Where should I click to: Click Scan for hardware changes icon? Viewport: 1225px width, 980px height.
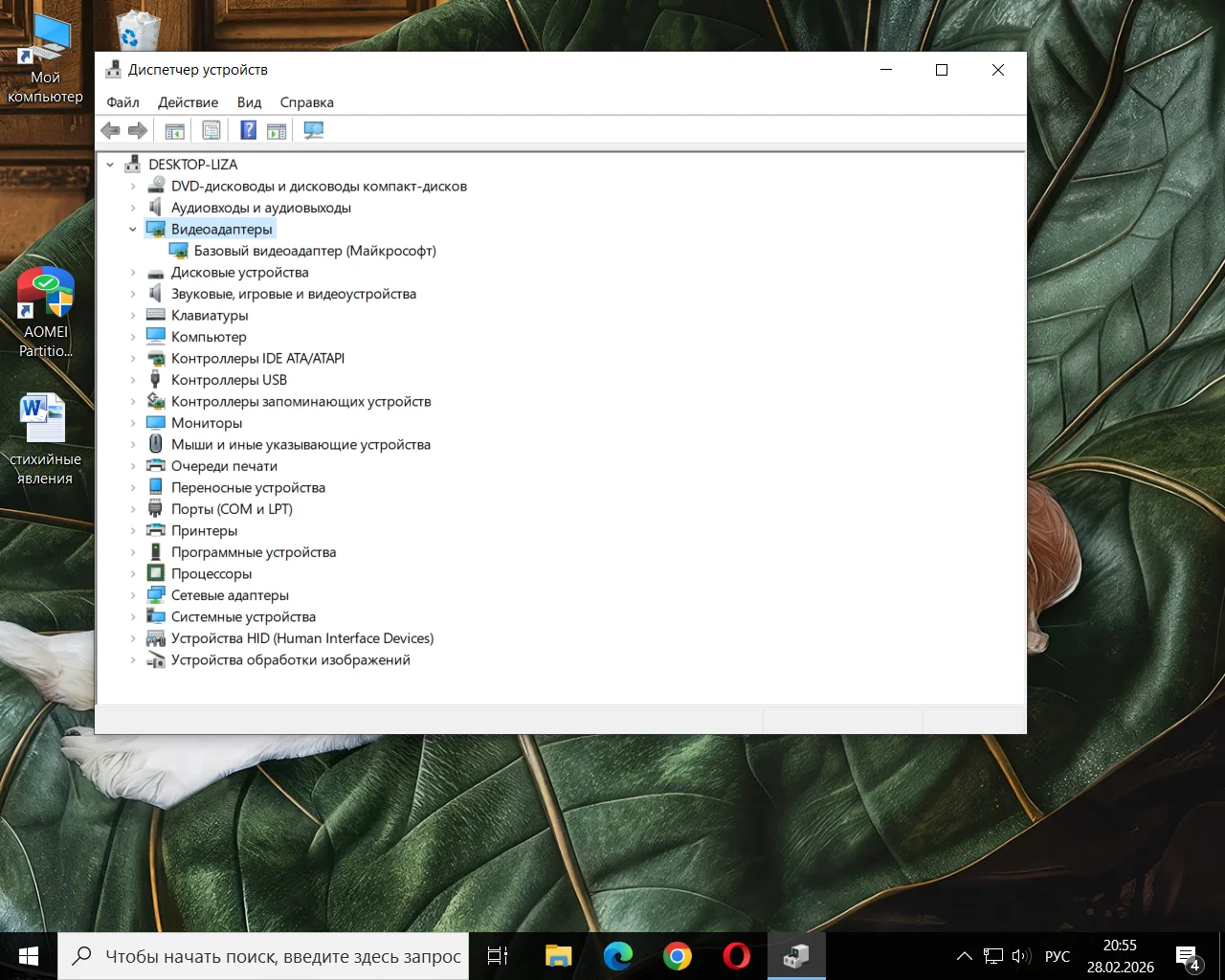313,130
